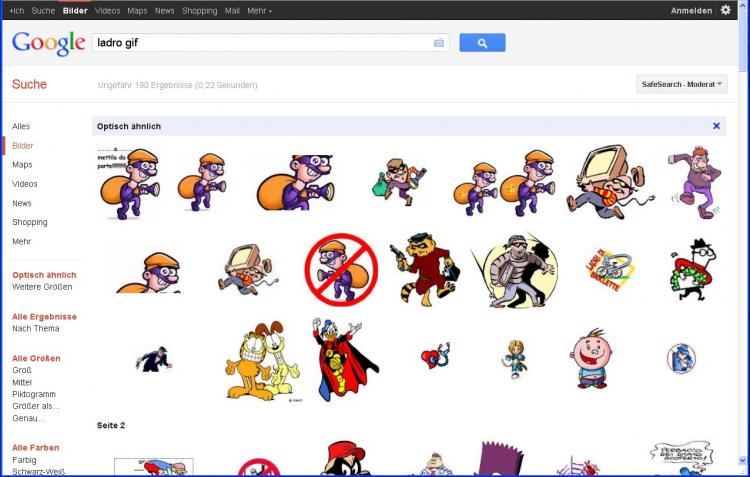
Task: Open the SafeSearch Moderat dropdown
Action: (x=681, y=84)
